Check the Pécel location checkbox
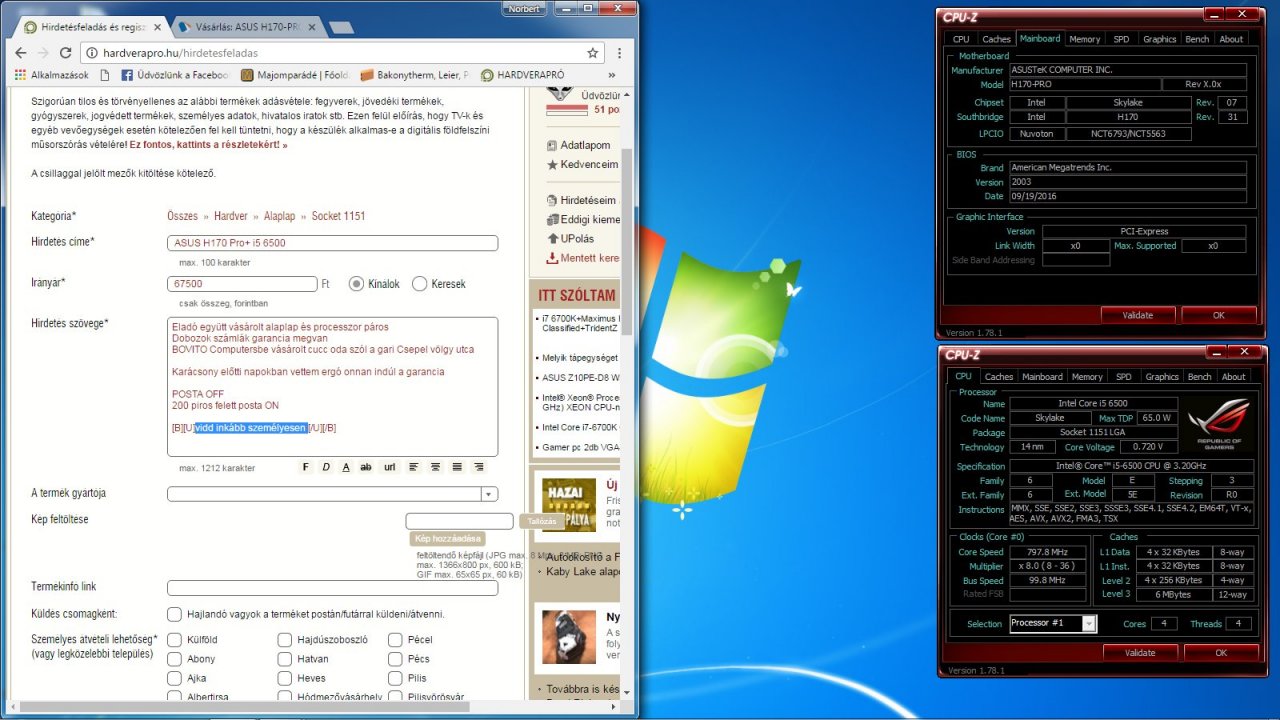1280x720 pixels. click(395, 639)
